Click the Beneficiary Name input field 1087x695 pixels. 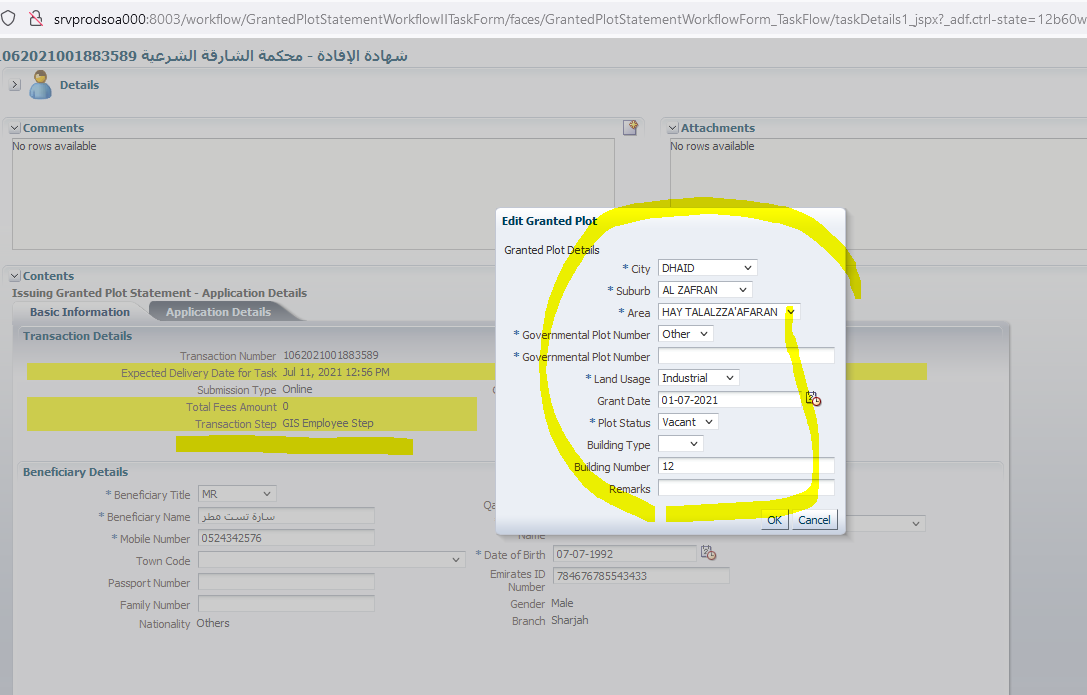point(286,516)
